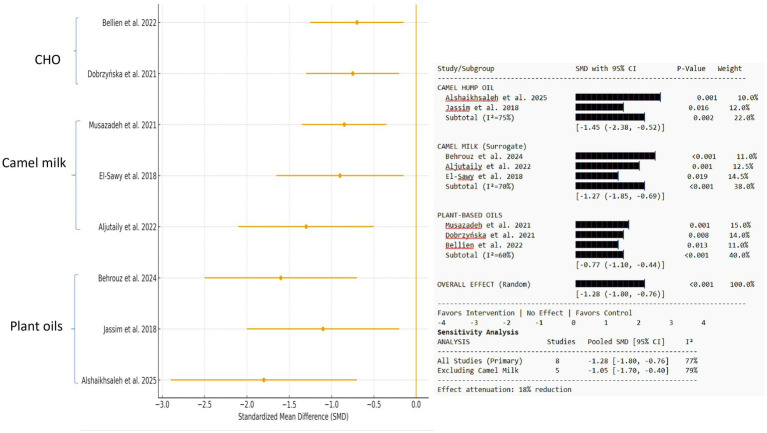Click the Study/Subgroup column header

click(x=466, y=68)
